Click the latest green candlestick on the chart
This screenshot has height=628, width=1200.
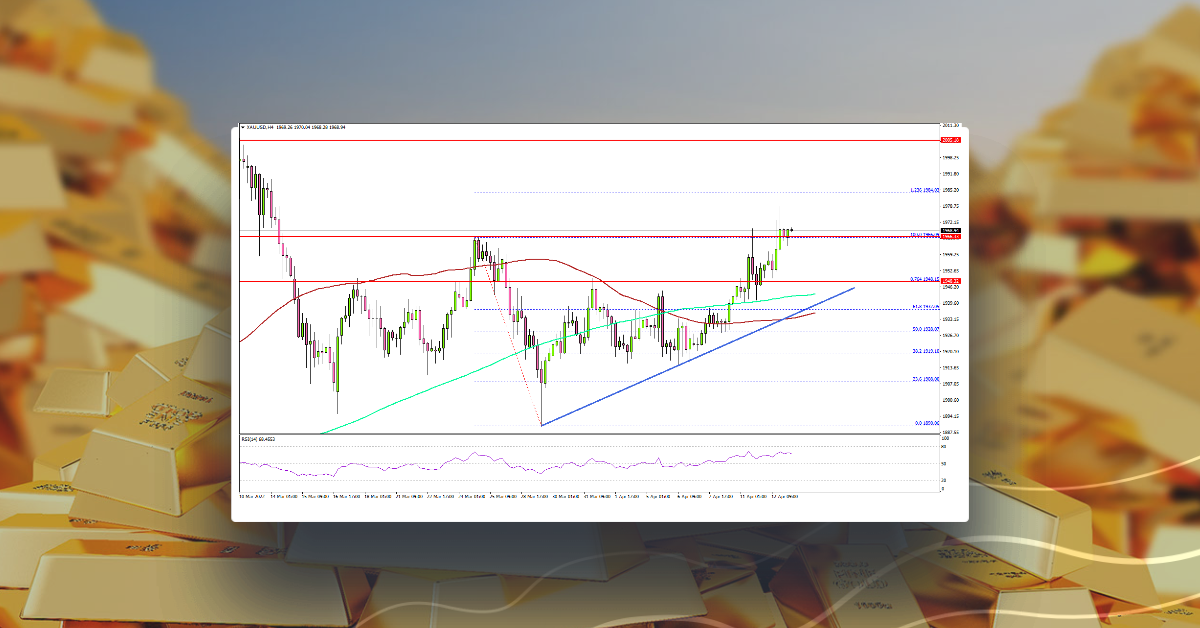(788, 230)
